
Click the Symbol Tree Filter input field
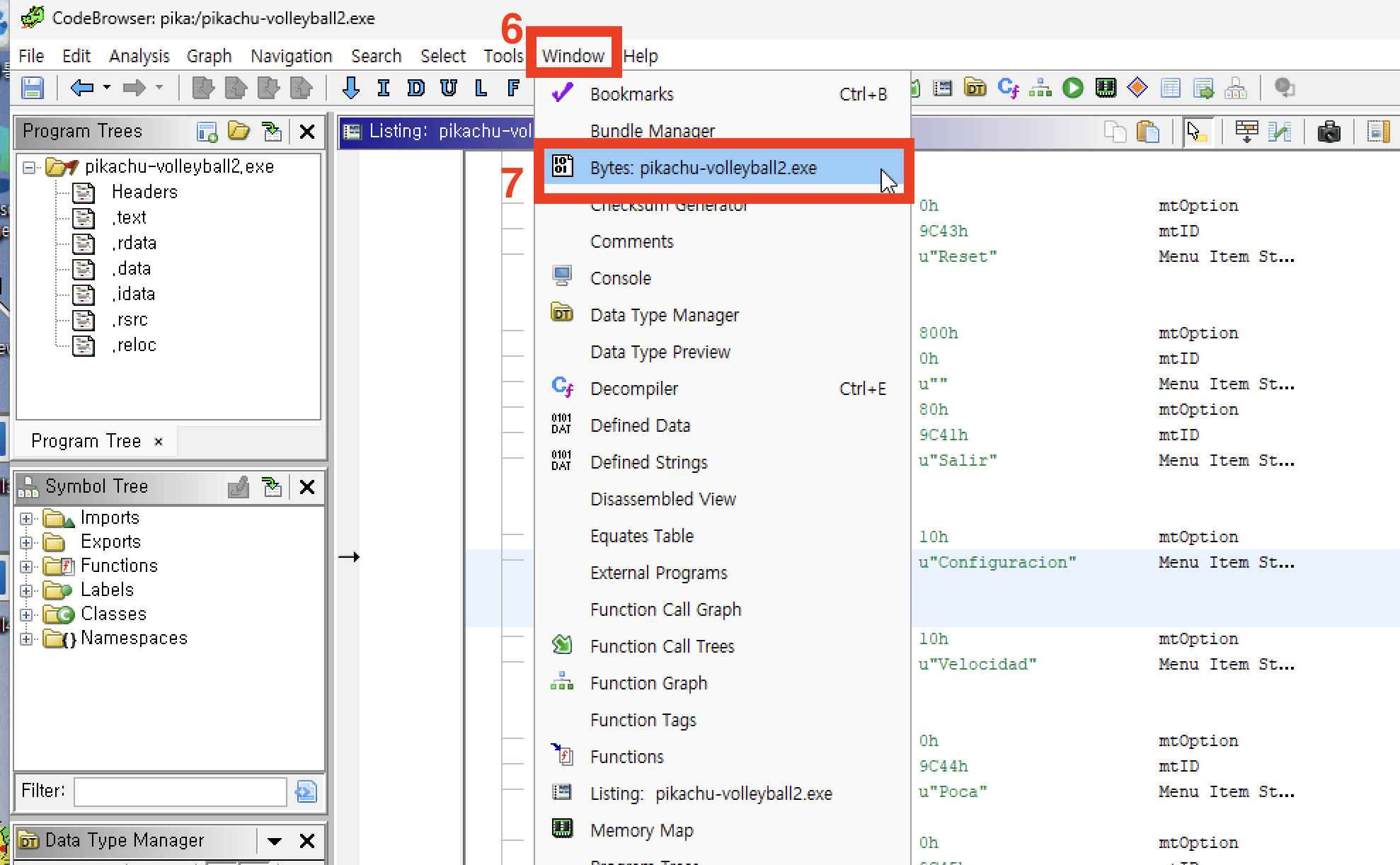pos(180,791)
